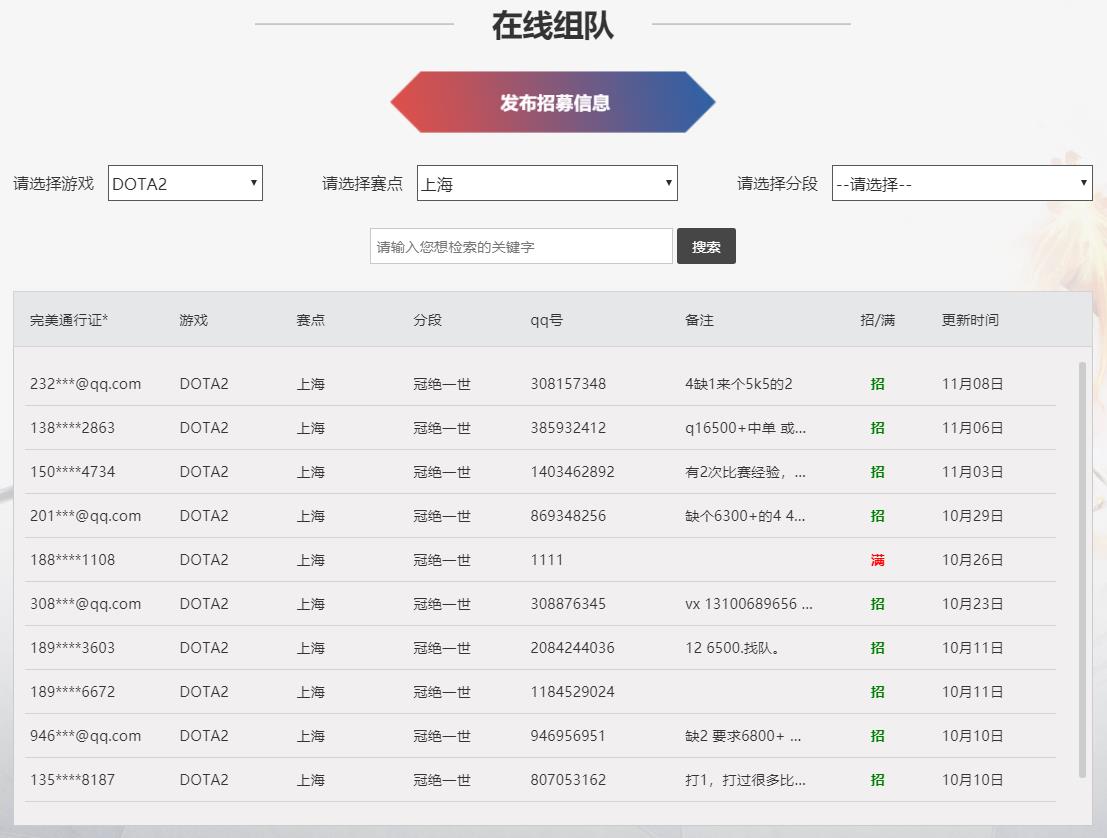1107x838 pixels.
Task: Expand the --请选择-- 分段 dropdown
Action: pyautogui.click(x=961, y=182)
